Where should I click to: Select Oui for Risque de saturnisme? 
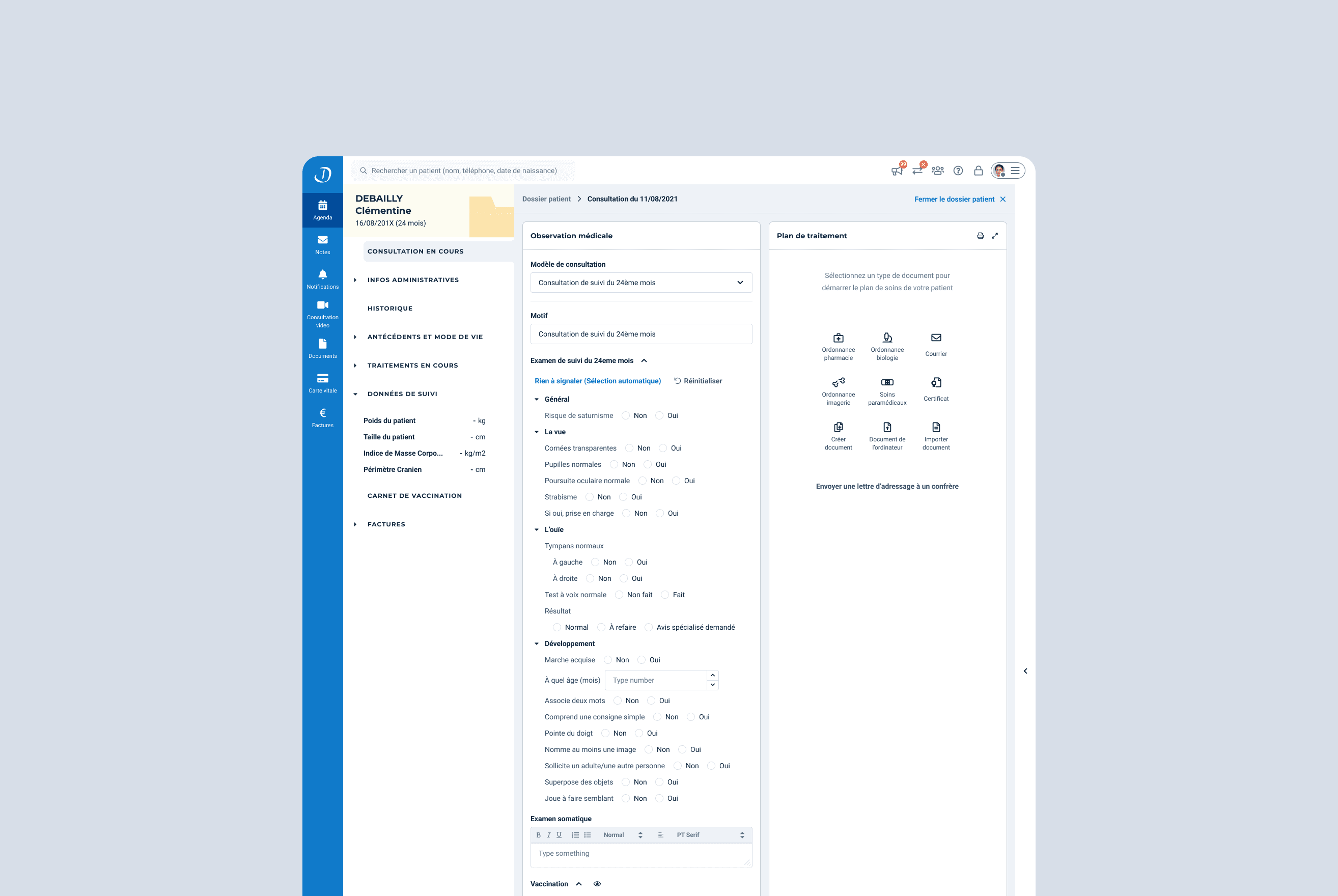point(659,416)
